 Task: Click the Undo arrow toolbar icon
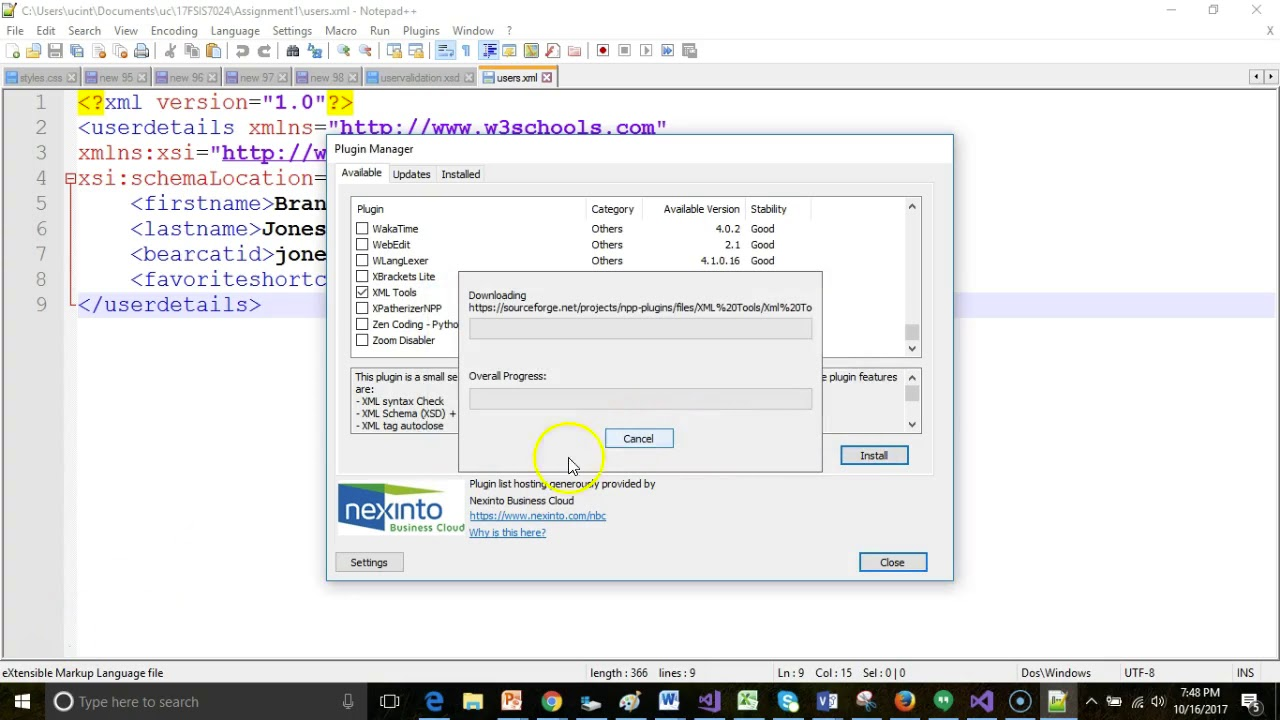coord(242,51)
